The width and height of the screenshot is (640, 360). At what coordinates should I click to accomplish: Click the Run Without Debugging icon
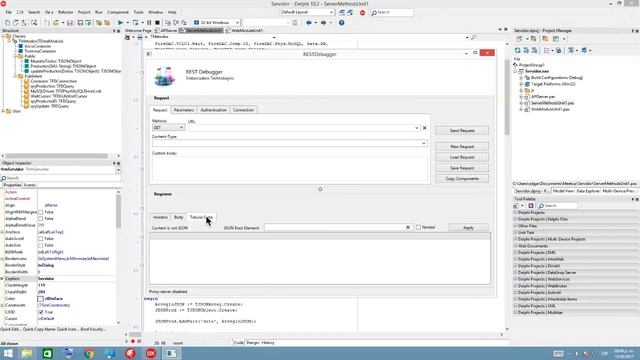136,23
